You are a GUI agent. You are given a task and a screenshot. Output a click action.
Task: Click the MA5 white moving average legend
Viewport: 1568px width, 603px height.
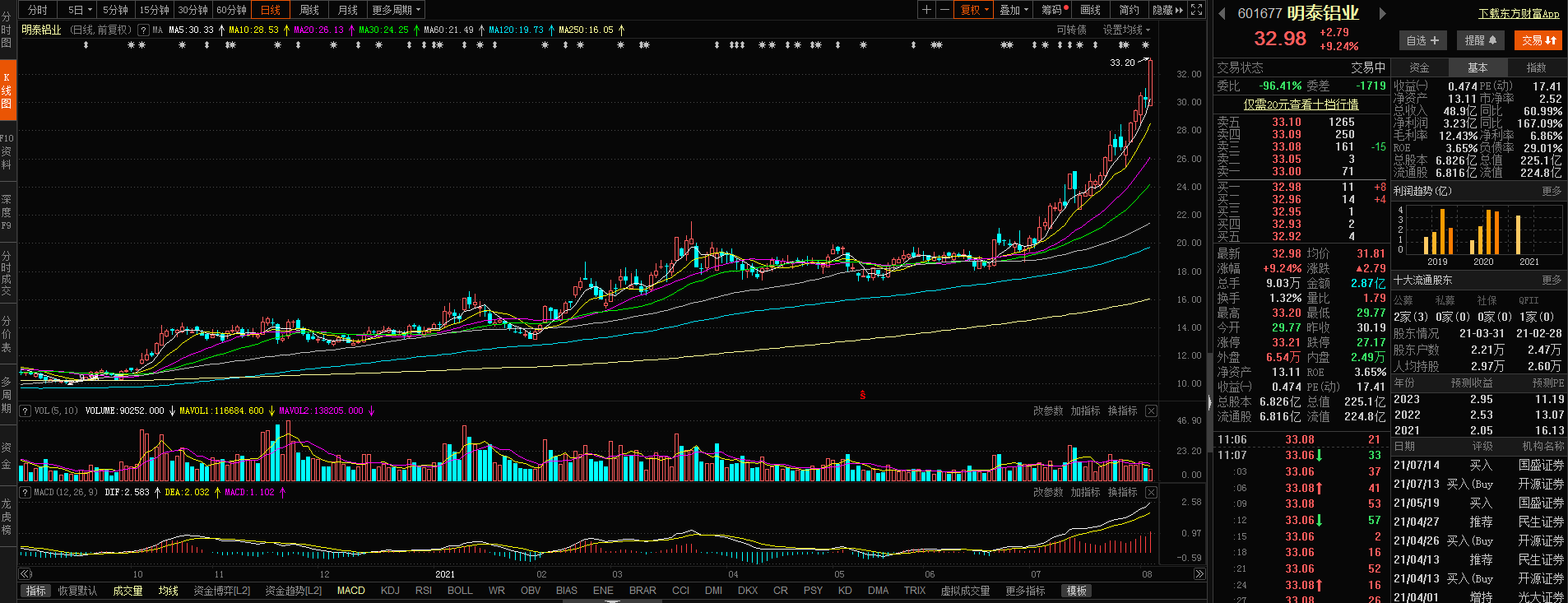point(191,30)
